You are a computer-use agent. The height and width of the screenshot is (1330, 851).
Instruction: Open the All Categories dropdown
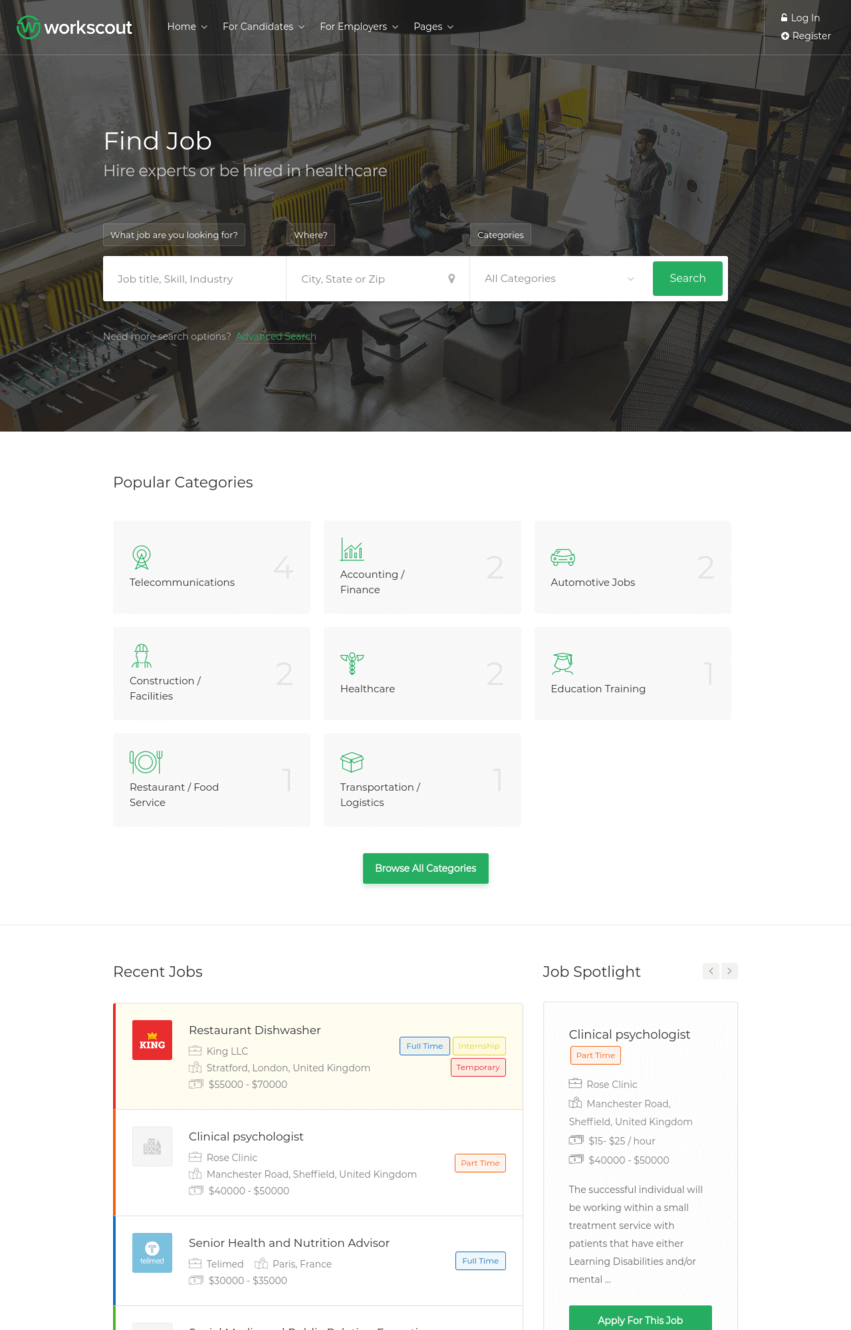point(560,279)
